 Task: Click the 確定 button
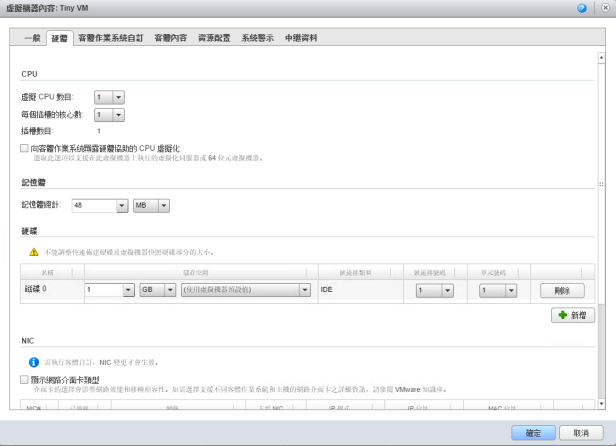point(533,433)
